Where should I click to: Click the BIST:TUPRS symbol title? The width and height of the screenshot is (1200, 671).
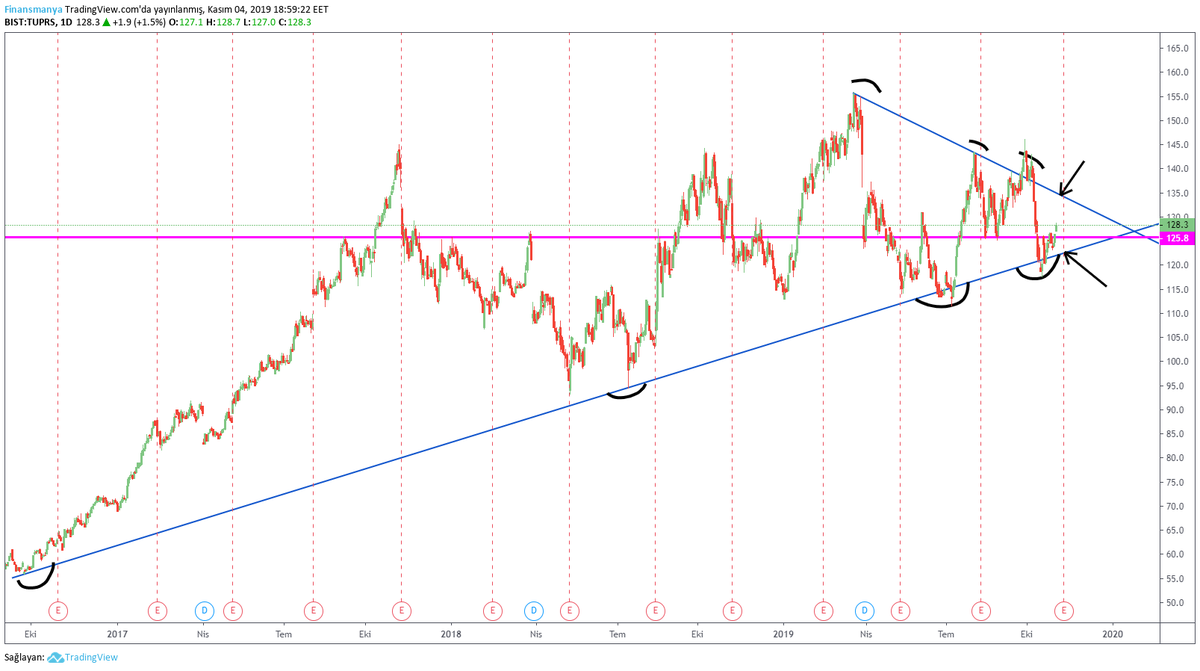pos(29,21)
